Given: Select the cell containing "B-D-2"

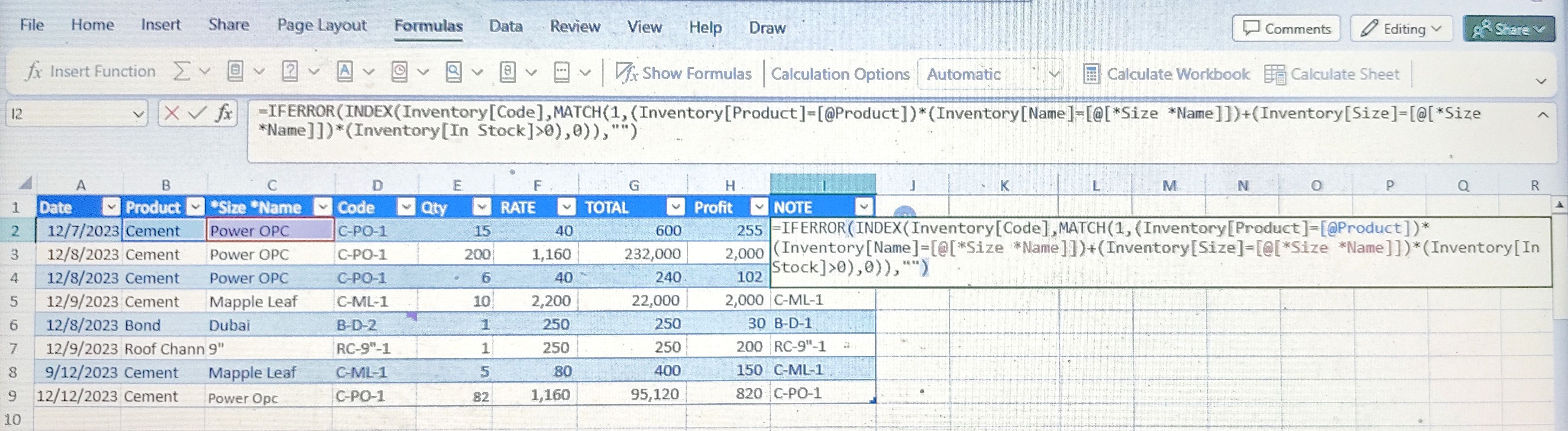Looking at the screenshot, I should point(375,325).
